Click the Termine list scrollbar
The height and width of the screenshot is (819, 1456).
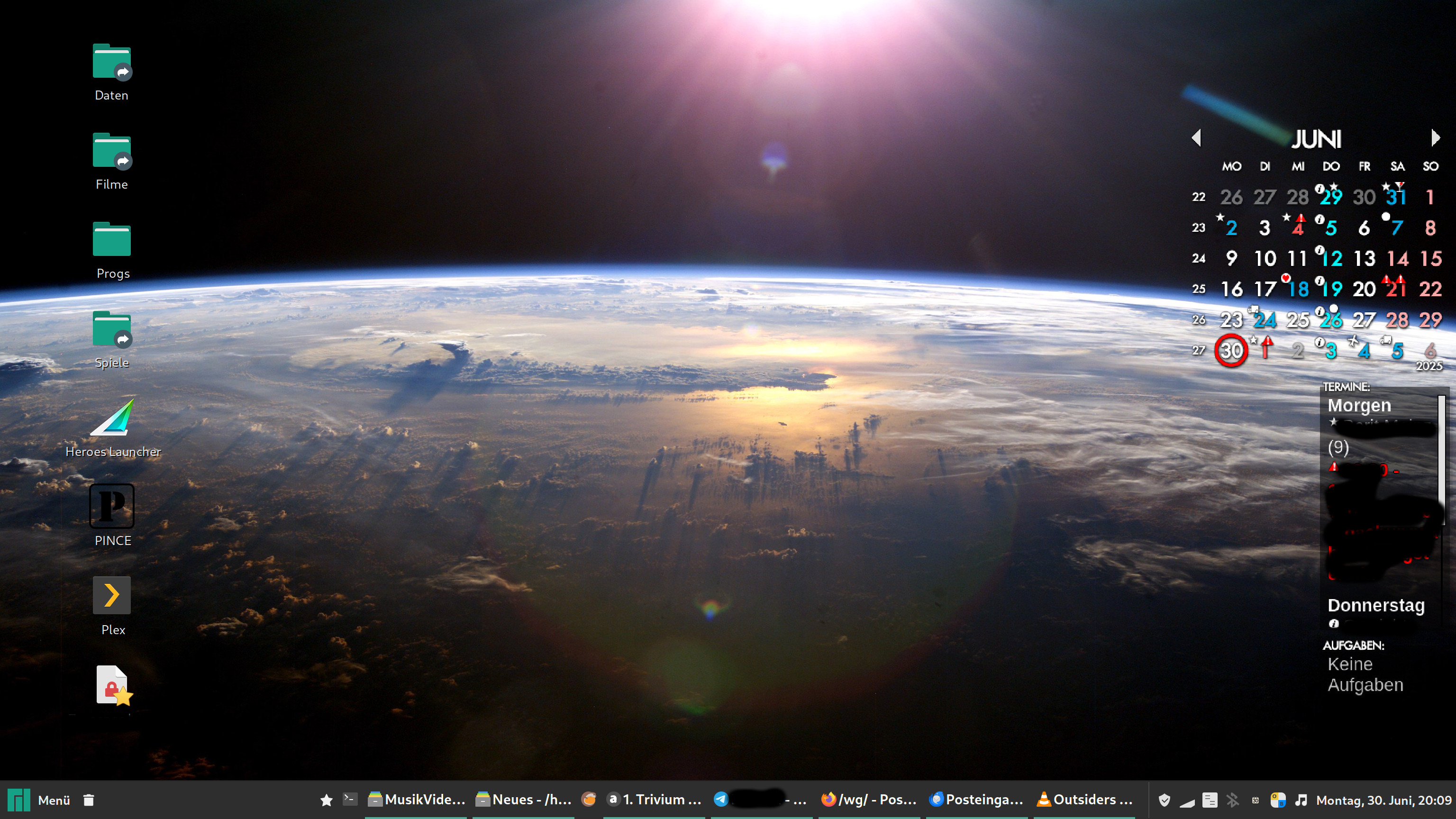pyautogui.click(x=1442, y=460)
